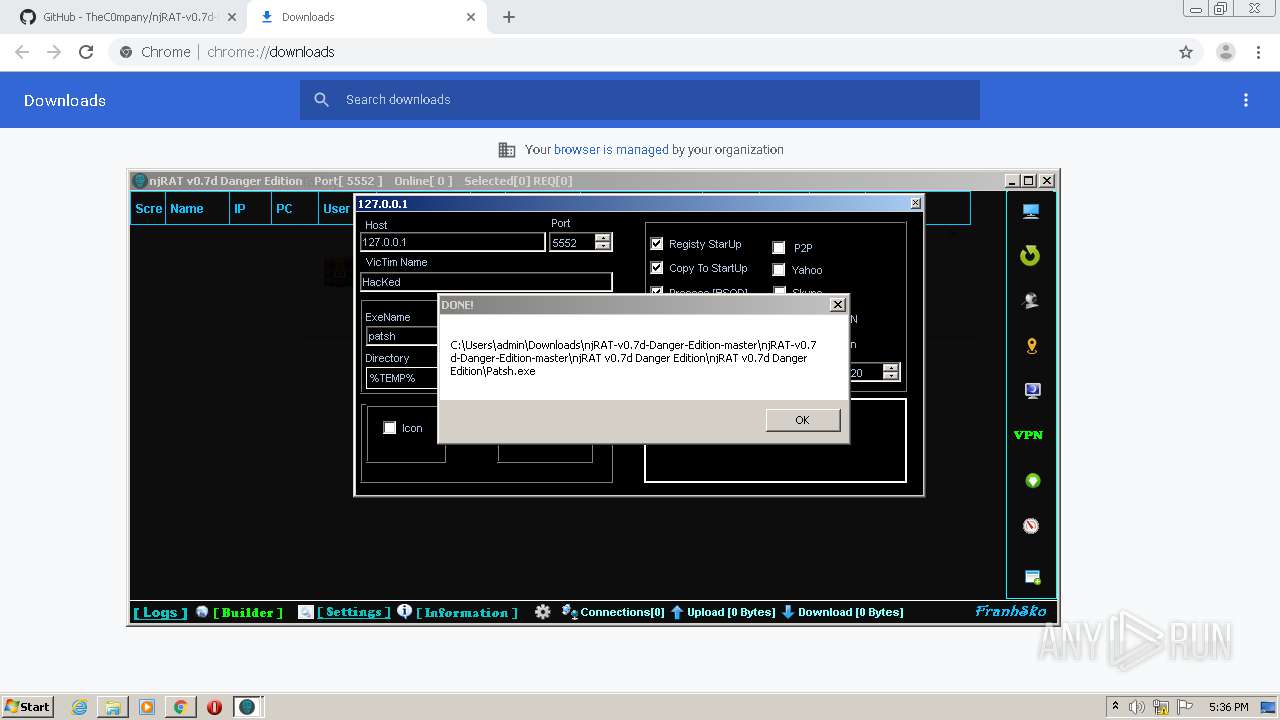Viewport: 1280px width, 720px height.
Task: Close the DONE dialog
Action: coord(838,305)
